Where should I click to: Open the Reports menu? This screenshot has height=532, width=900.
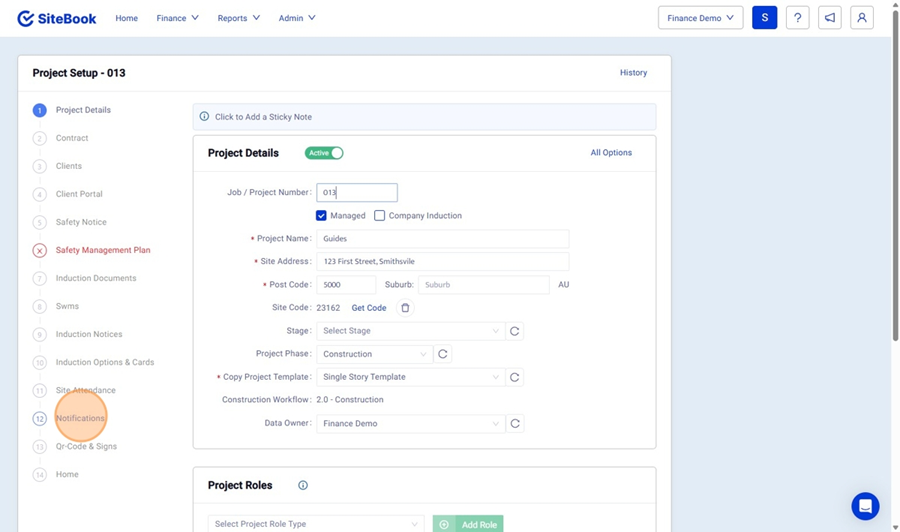pos(238,18)
